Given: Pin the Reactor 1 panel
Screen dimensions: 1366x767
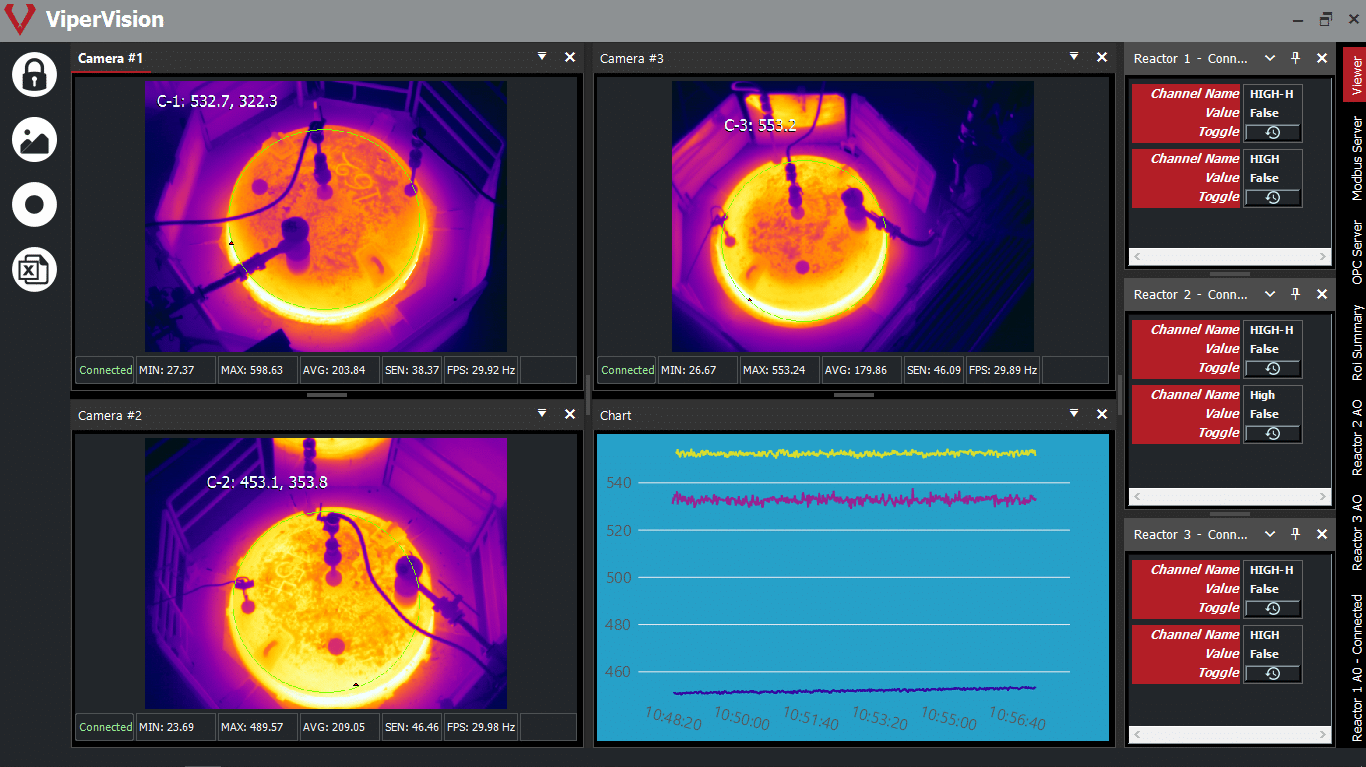Looking at the screenshot, I should pyautogui.click(x=1295, y=58).
